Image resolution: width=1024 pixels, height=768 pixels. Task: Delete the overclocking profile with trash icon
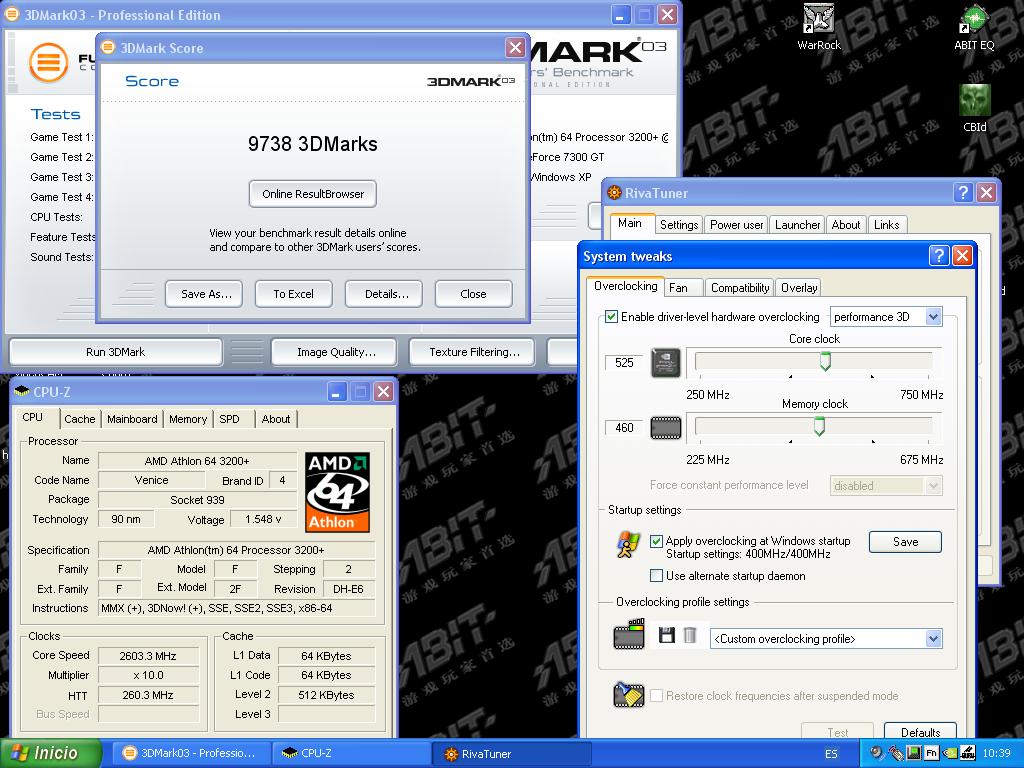690,635
